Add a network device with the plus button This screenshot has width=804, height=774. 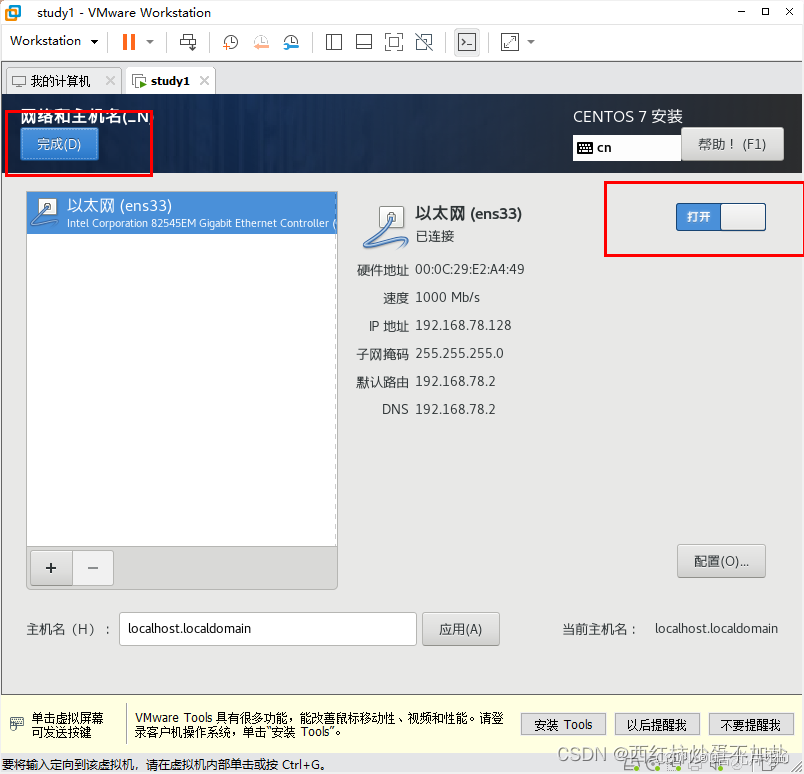pyautogui.click(x=51, y=568)
